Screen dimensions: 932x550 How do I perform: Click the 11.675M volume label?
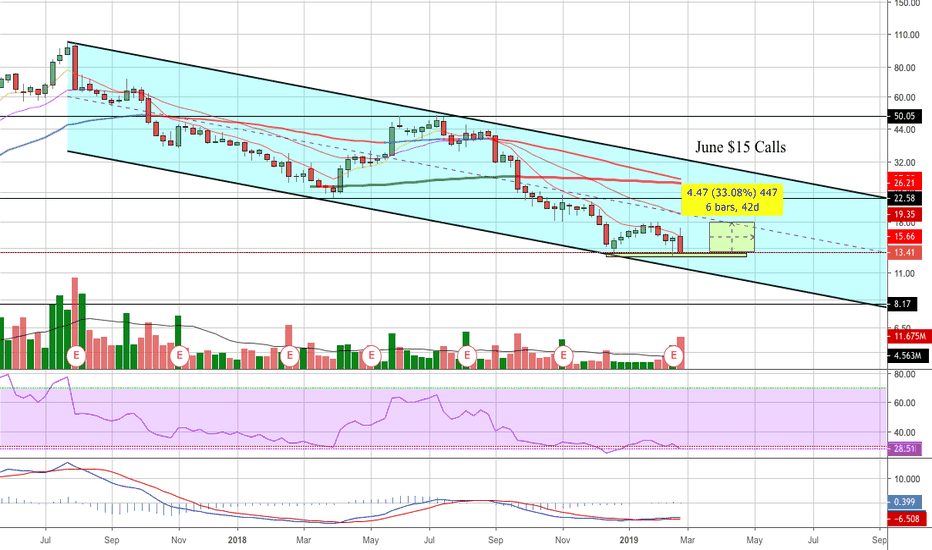coord(908,337)
